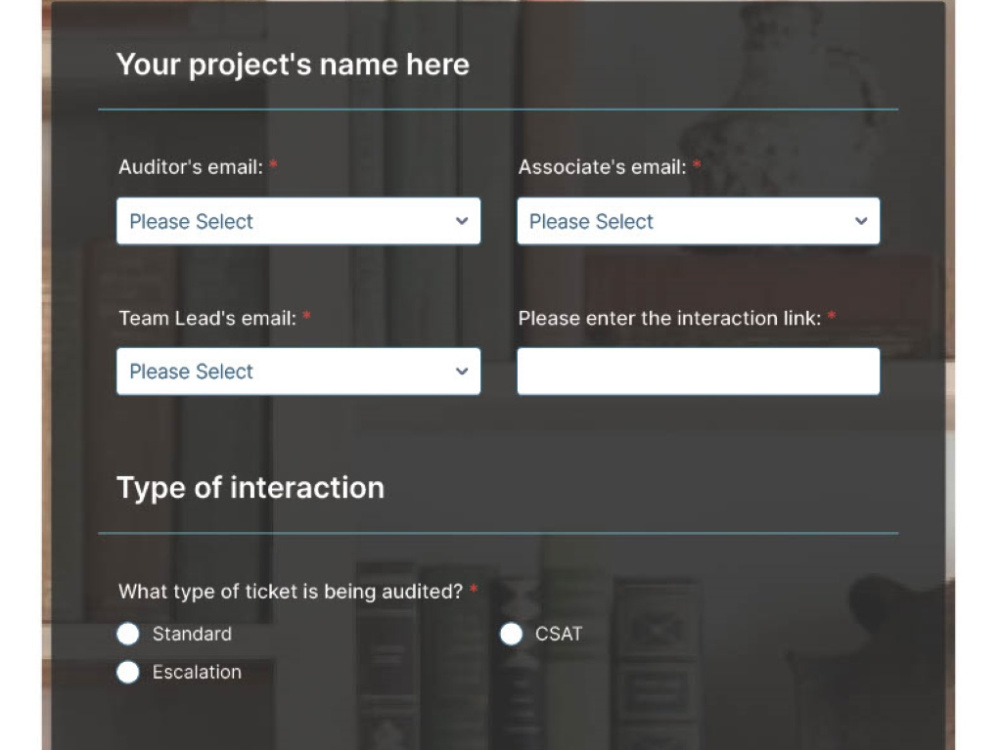The image size is (1000, 750).
Task: Click the "Standard" option label text
Action: point(192,634)
